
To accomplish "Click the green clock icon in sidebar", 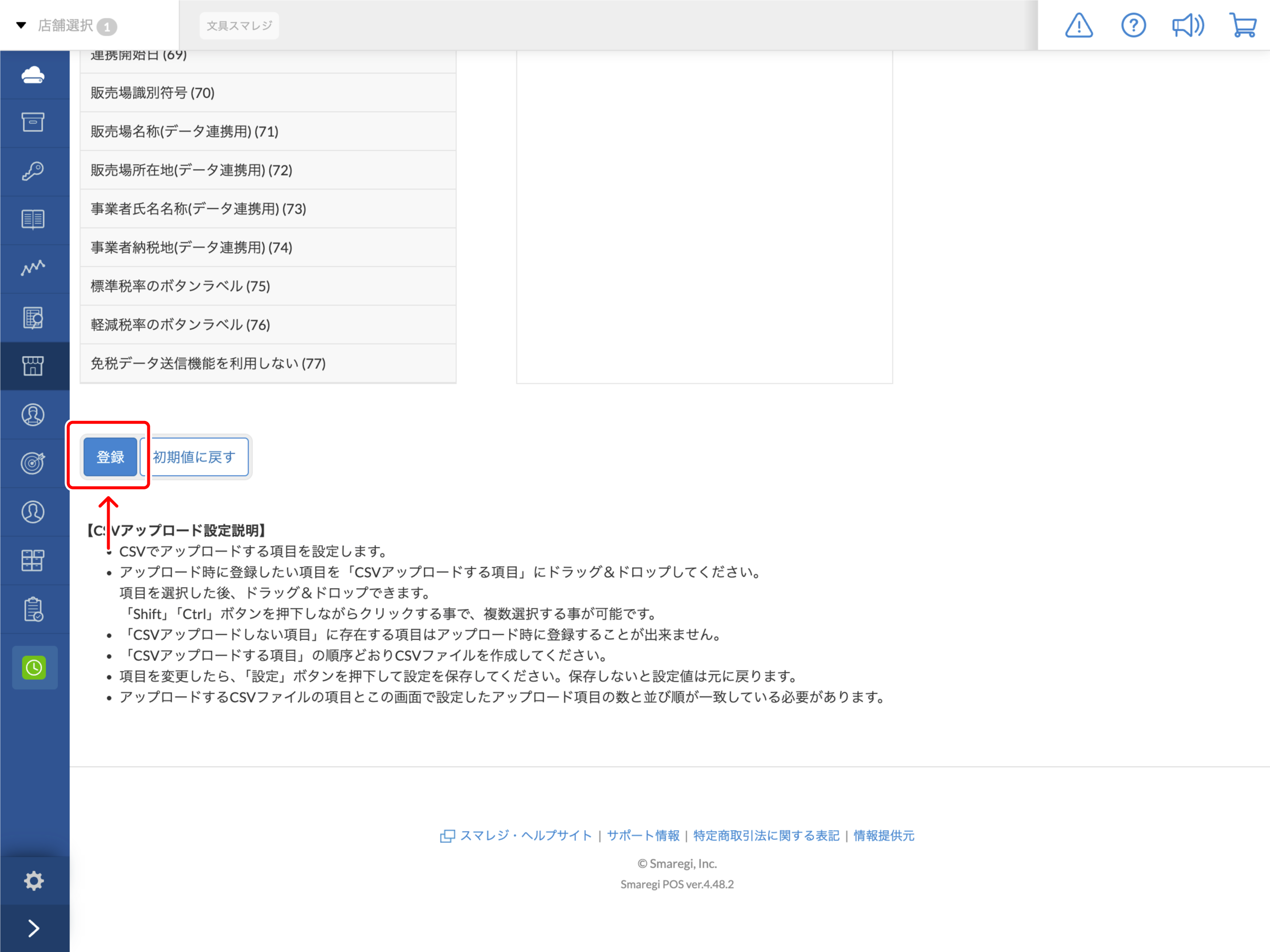I will (x=34, y=667).
